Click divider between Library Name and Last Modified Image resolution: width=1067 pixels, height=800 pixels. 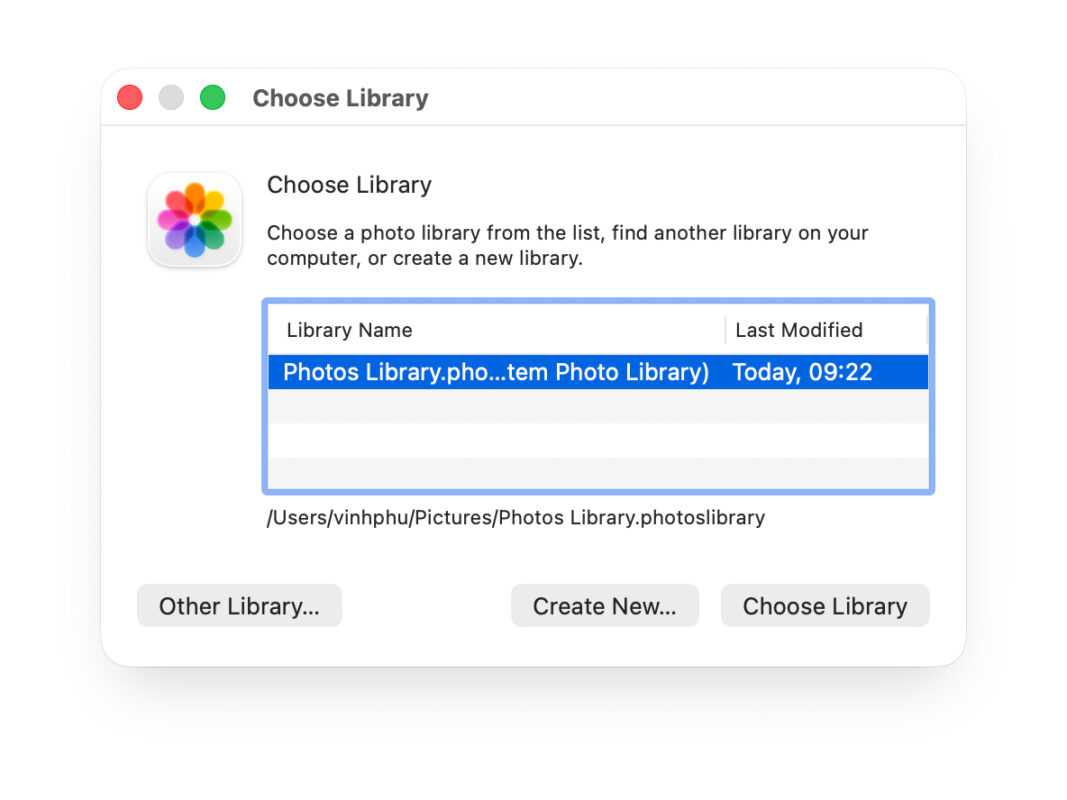[x=725, y=330]
